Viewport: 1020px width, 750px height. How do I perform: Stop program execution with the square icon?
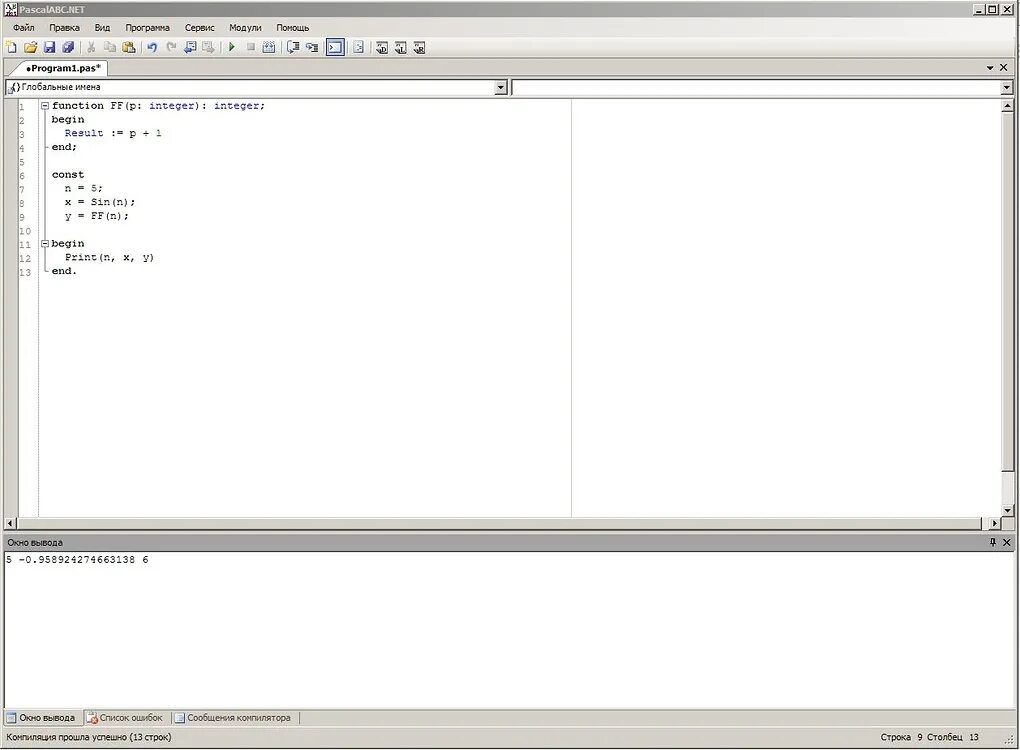click(250, 47)
